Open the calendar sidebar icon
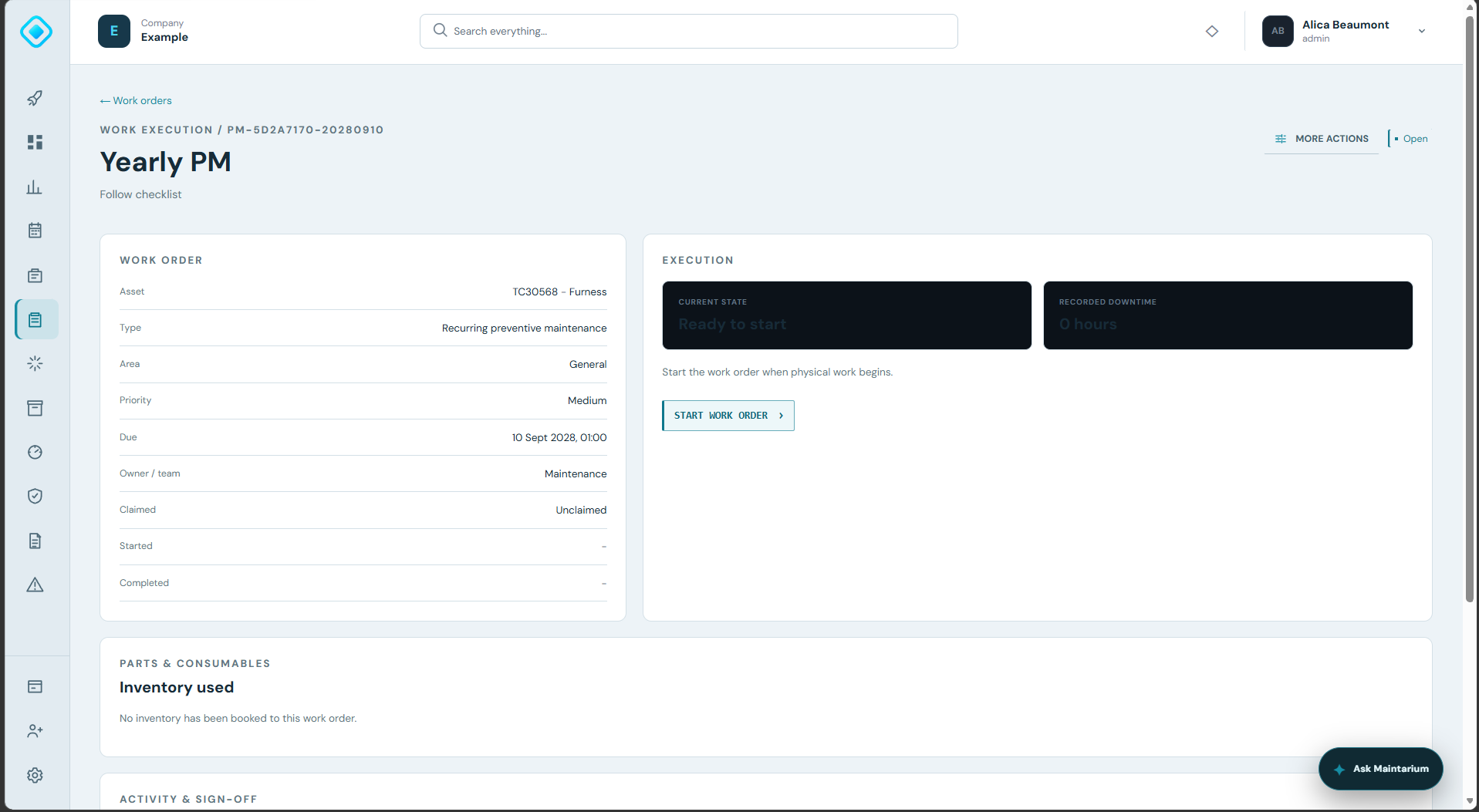1479x812 pixels. coord(35,231)
